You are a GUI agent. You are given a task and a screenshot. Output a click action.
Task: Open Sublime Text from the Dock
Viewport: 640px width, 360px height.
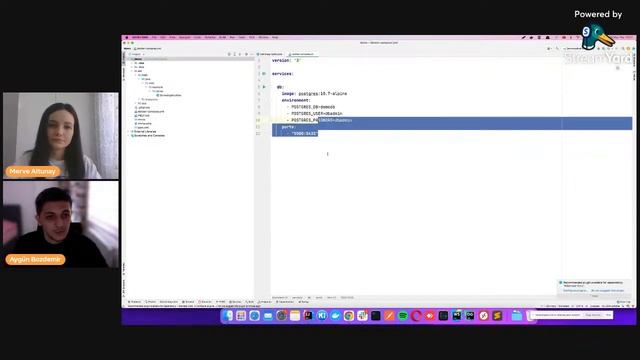point(497,316)
